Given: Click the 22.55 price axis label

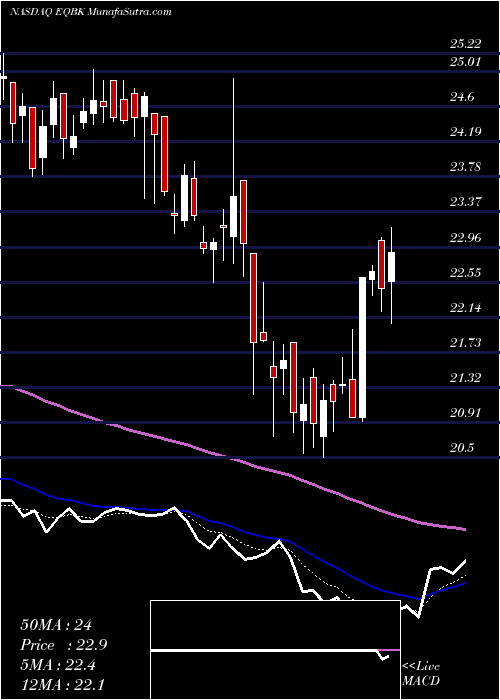Looking at the screenshot, I should (466, 272).
